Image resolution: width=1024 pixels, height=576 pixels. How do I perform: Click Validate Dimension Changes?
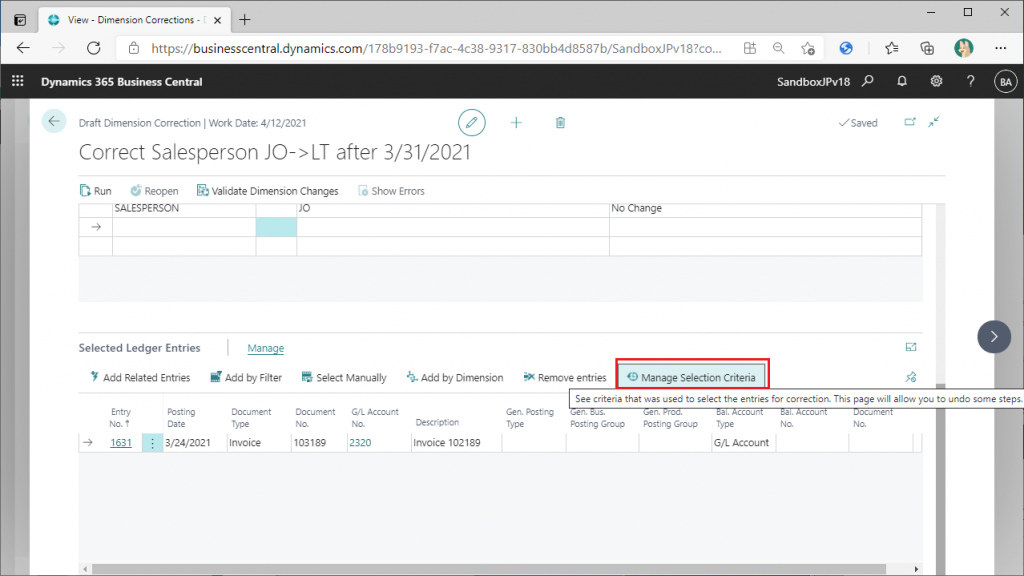pyautogui.click(x=268, y=191)
